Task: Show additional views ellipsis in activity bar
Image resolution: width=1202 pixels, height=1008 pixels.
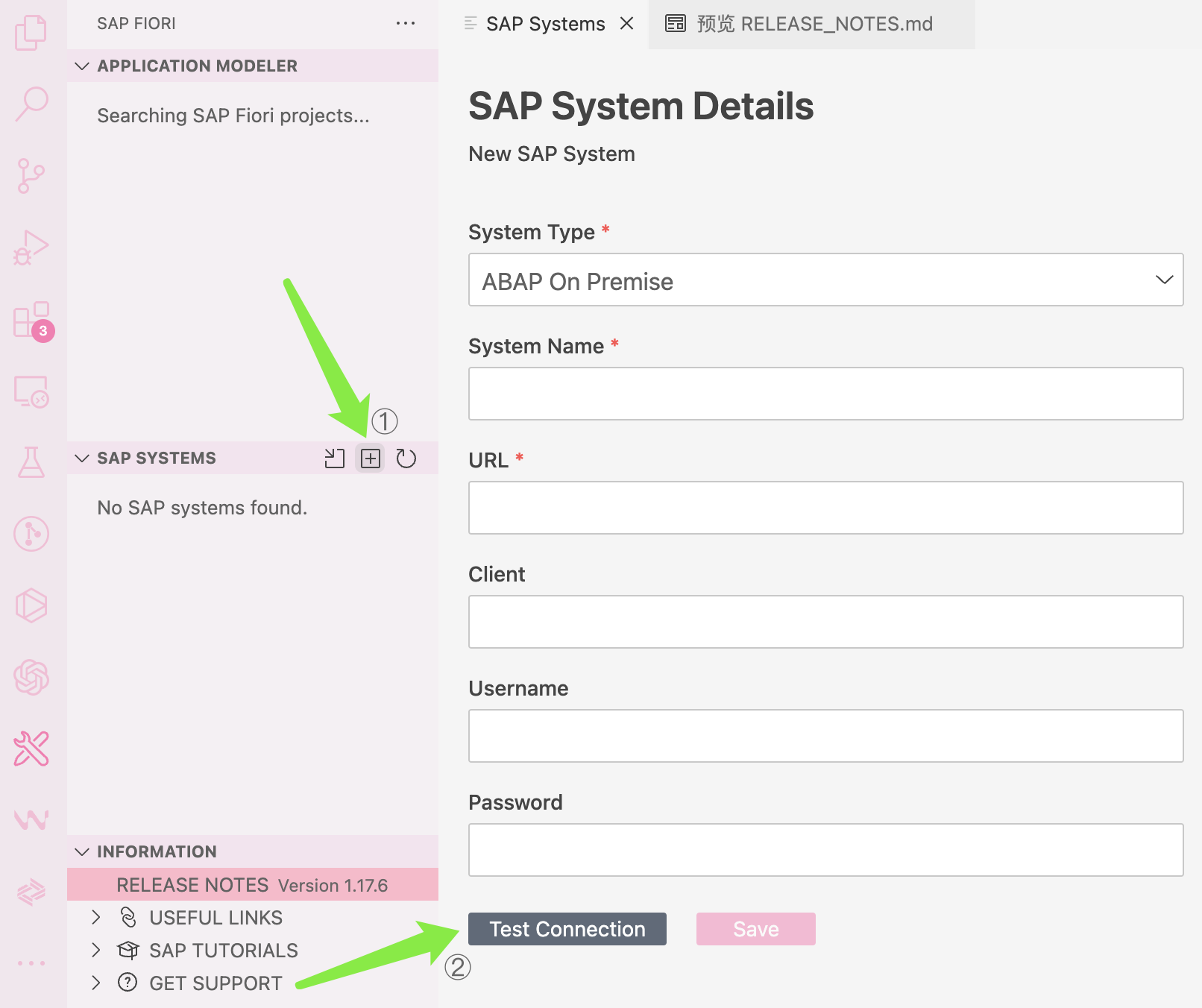Action: tap(31, 963)
